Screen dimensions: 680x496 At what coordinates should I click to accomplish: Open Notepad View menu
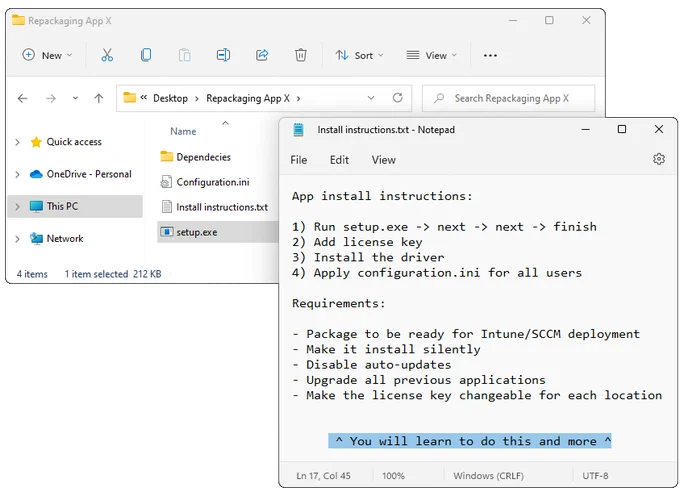[x=383, y=160]
